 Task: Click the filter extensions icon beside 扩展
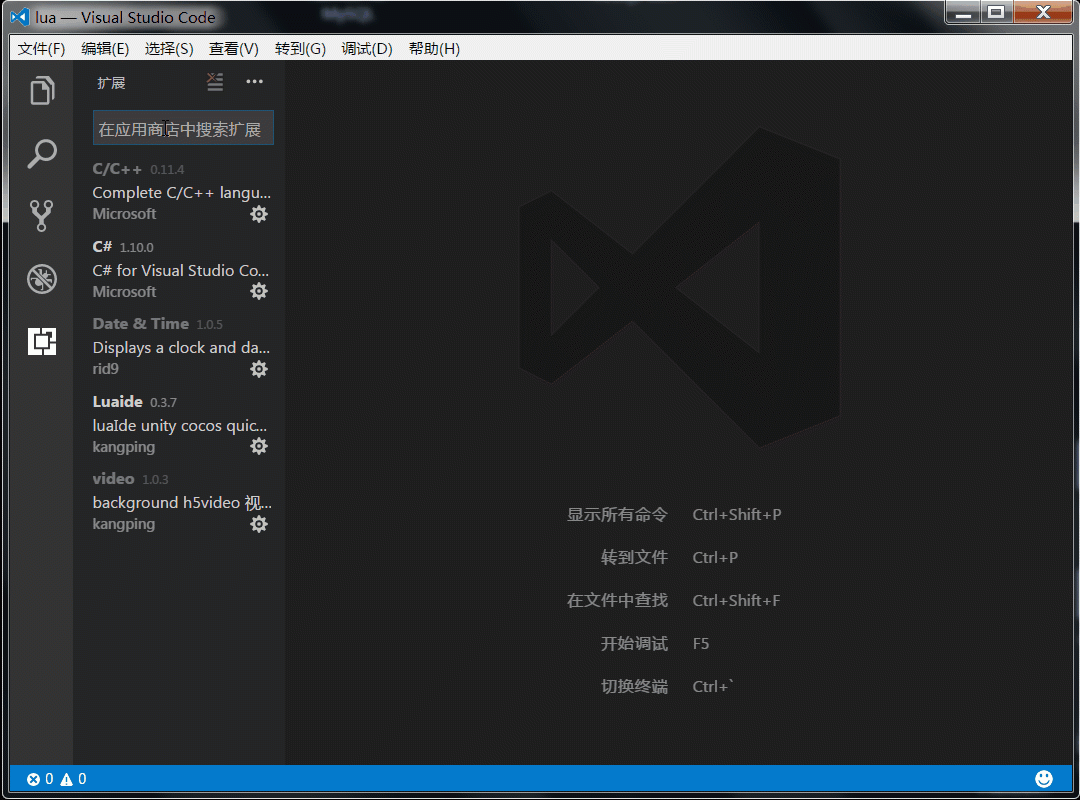214,82
